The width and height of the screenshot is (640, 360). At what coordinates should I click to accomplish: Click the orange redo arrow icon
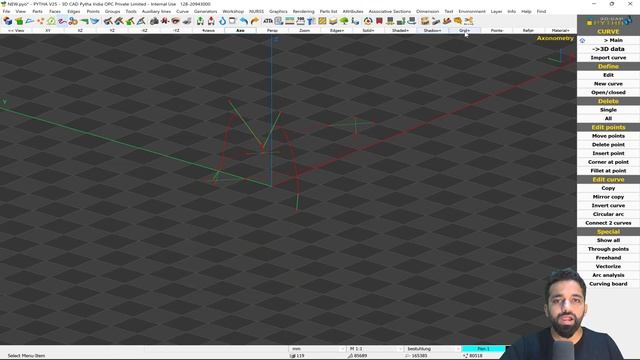(x=255, y=21)
